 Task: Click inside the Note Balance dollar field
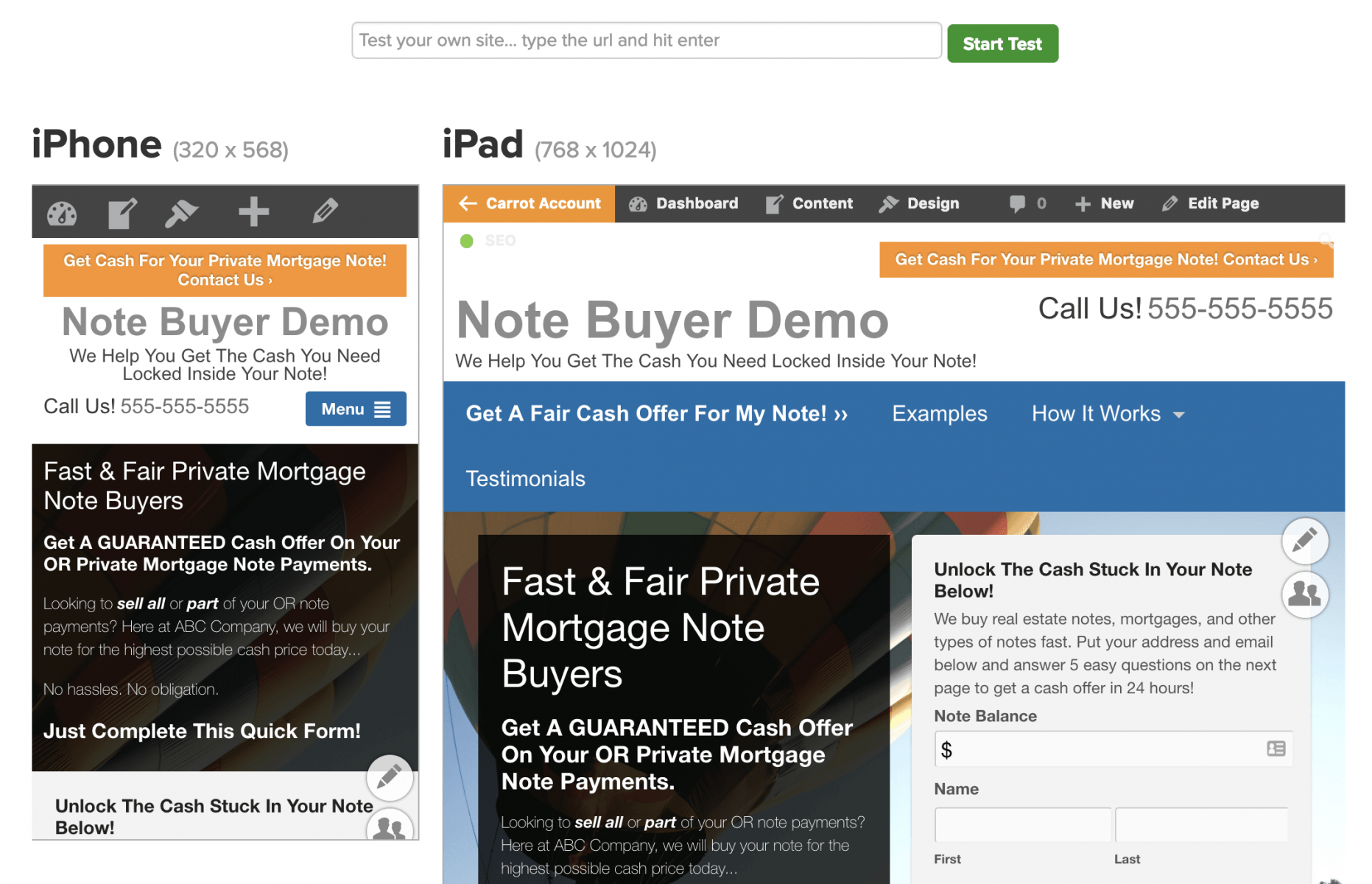point(1112,748)
